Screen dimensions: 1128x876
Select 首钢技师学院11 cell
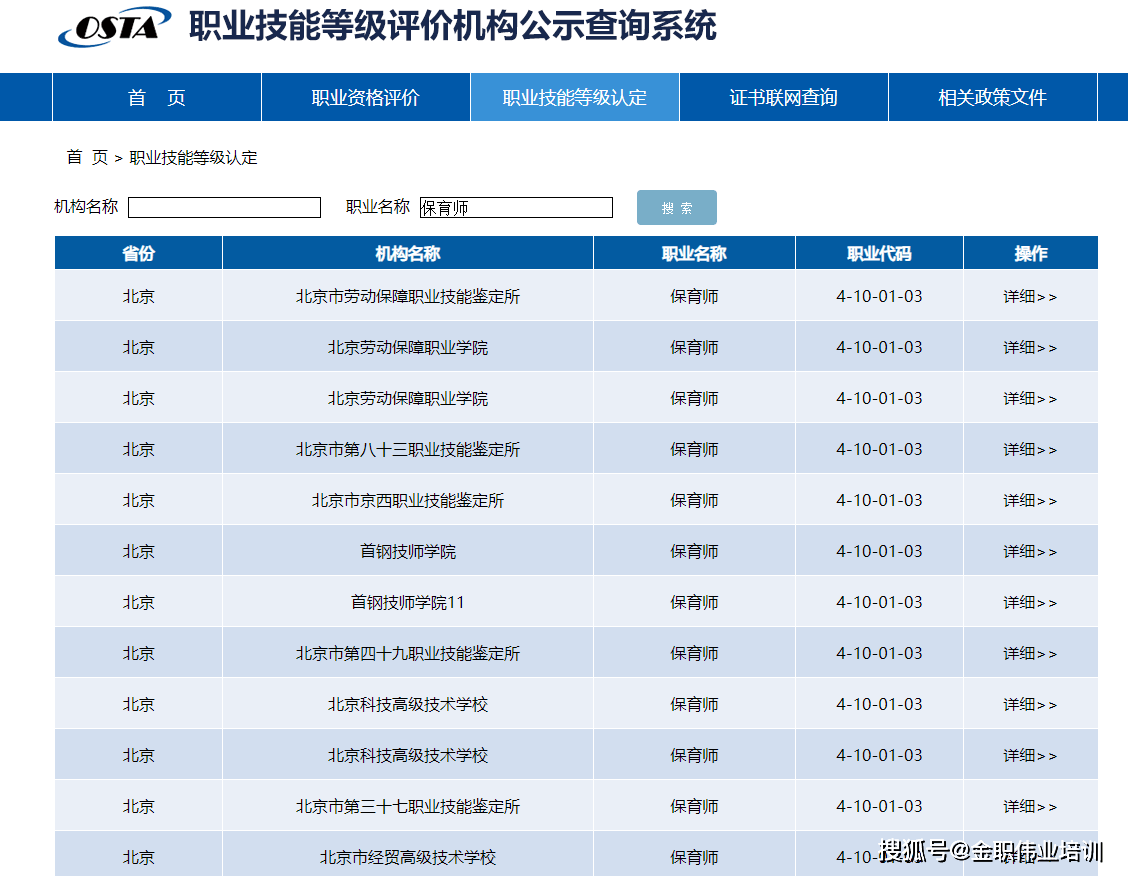[x=408, y=603]
